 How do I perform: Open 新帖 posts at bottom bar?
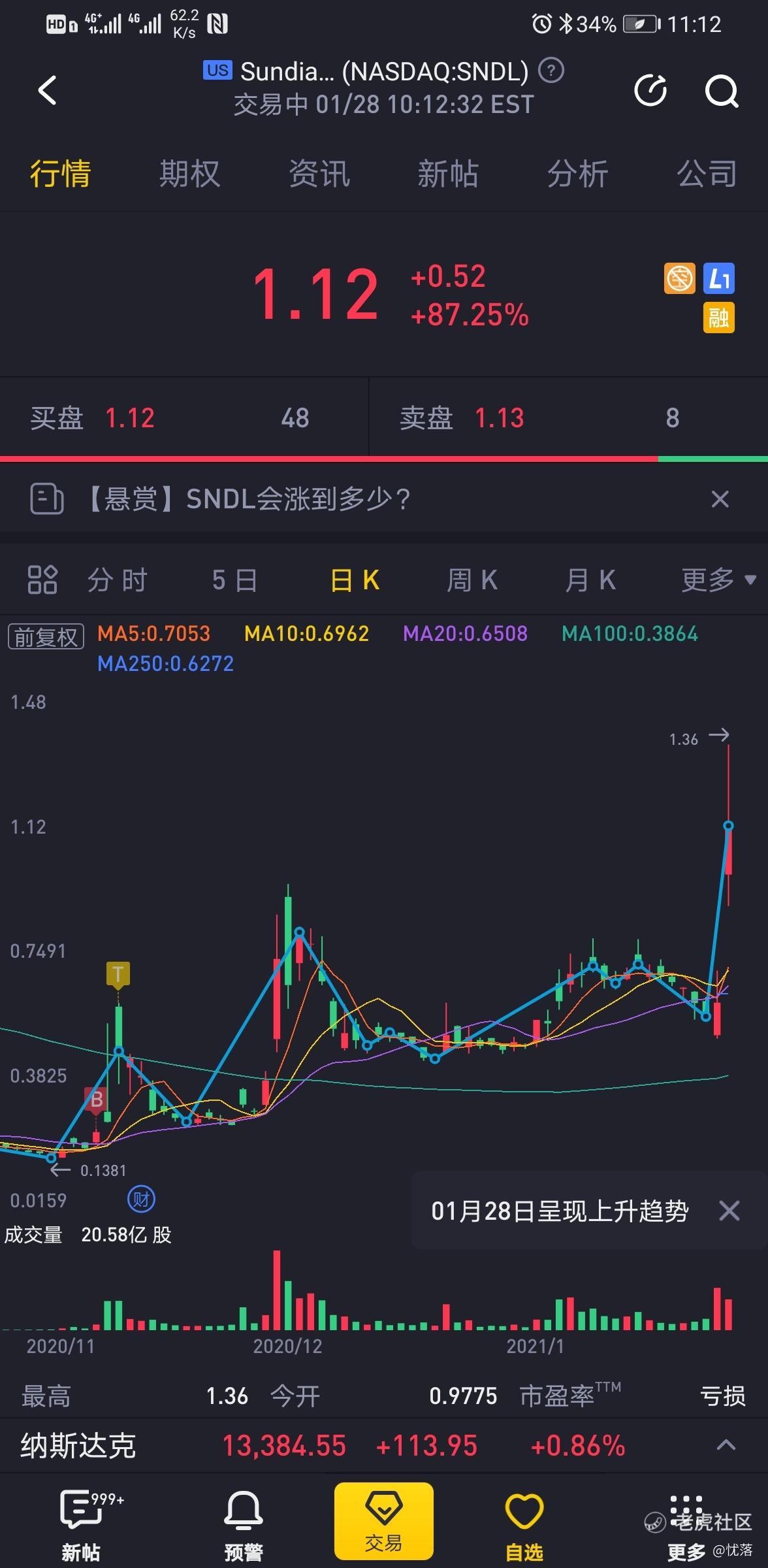tap(81, 1526)
